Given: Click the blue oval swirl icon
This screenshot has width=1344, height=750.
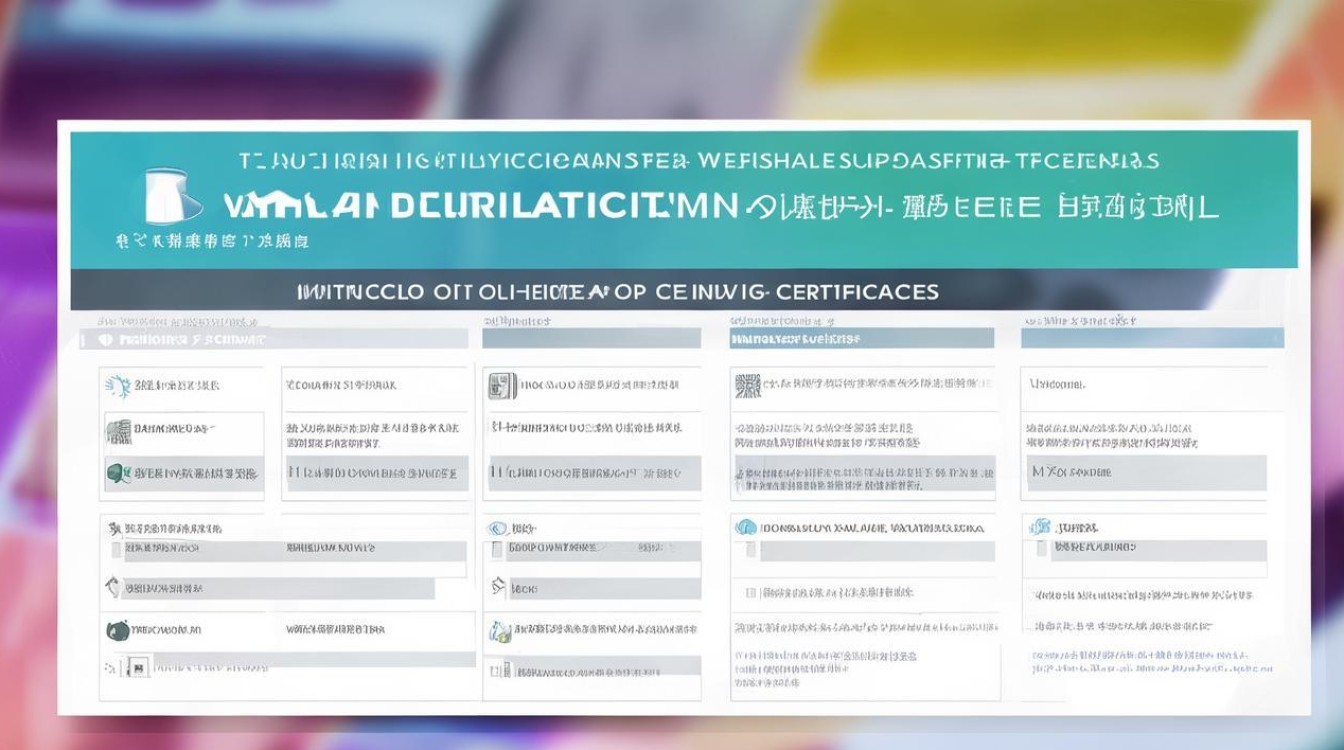Looking at the screenshot, I should coord(497,528).
